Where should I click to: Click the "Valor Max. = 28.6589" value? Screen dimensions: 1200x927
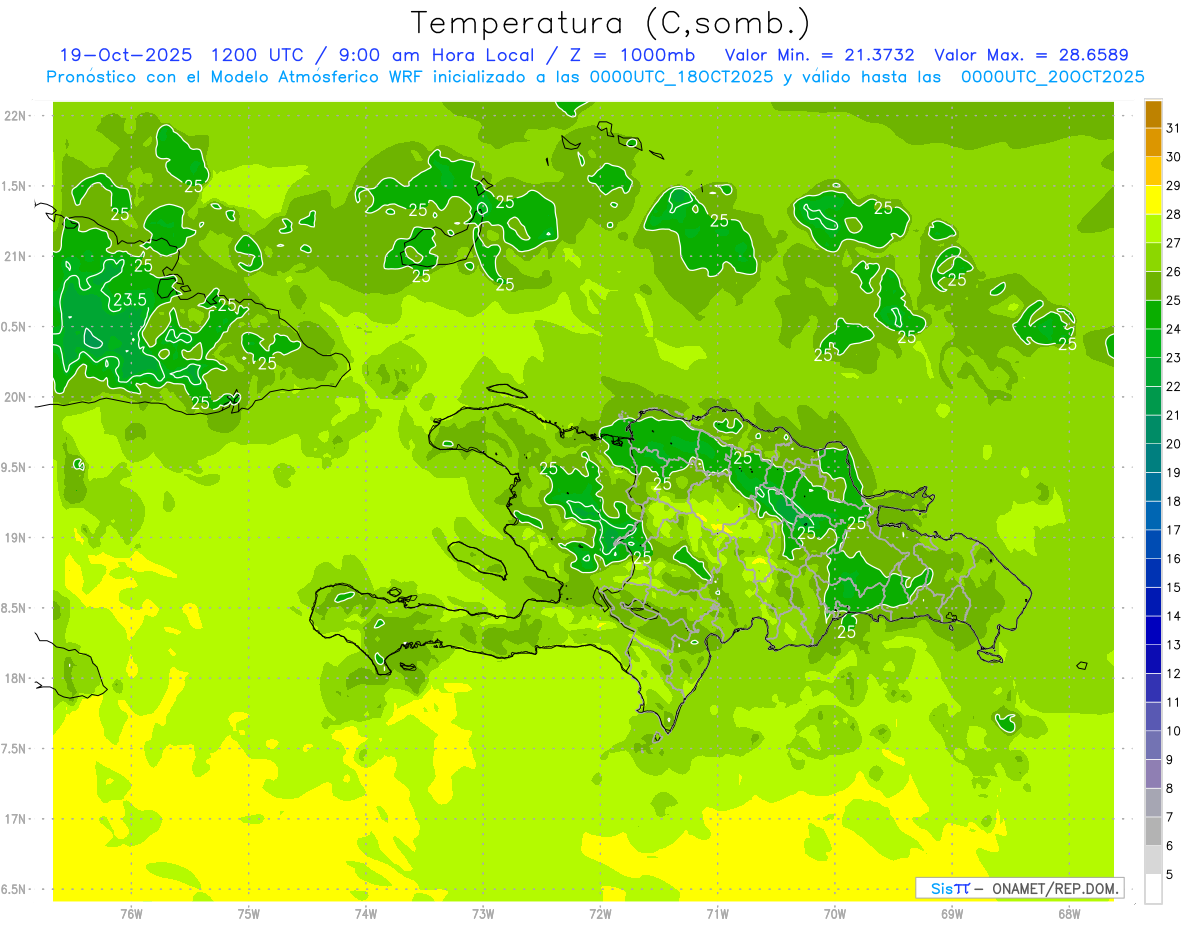[x=1031, y=55]
